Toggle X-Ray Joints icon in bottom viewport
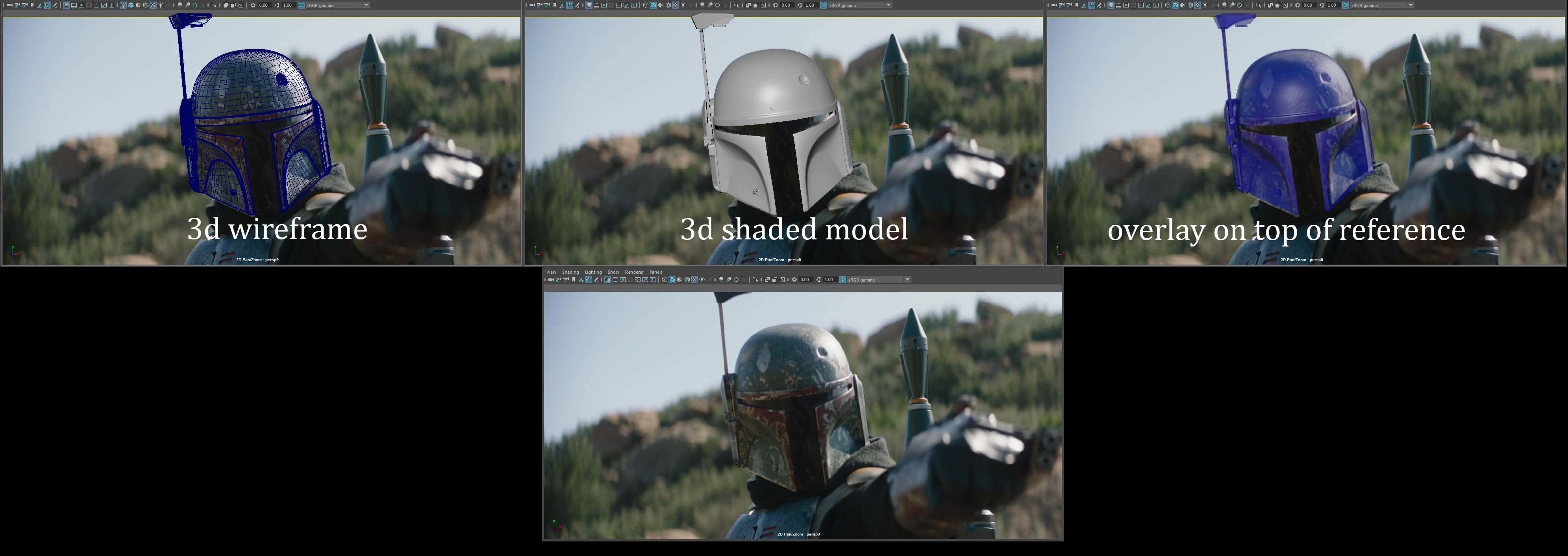The height and width of the screenshot is (556, 1568). pyautogui.click(x=782, y=280)
